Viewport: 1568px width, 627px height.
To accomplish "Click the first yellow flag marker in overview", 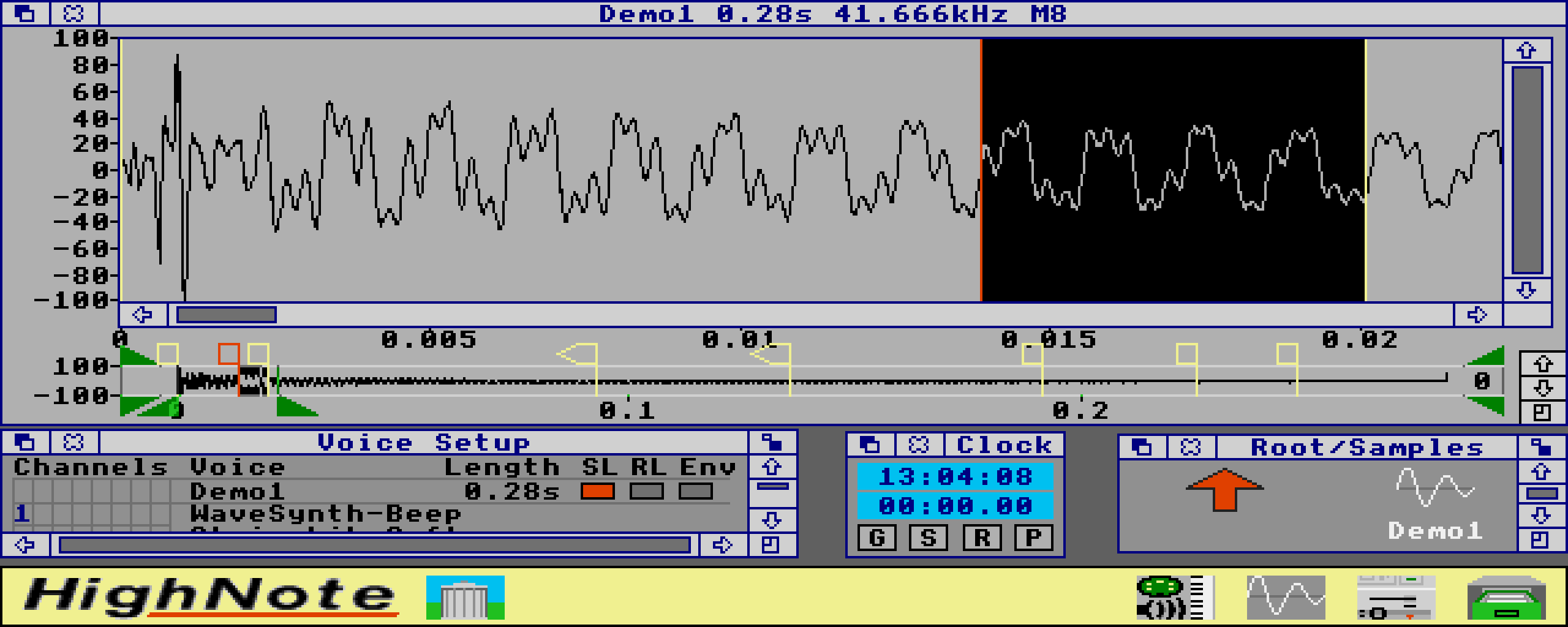I will [x=168, y=355].
